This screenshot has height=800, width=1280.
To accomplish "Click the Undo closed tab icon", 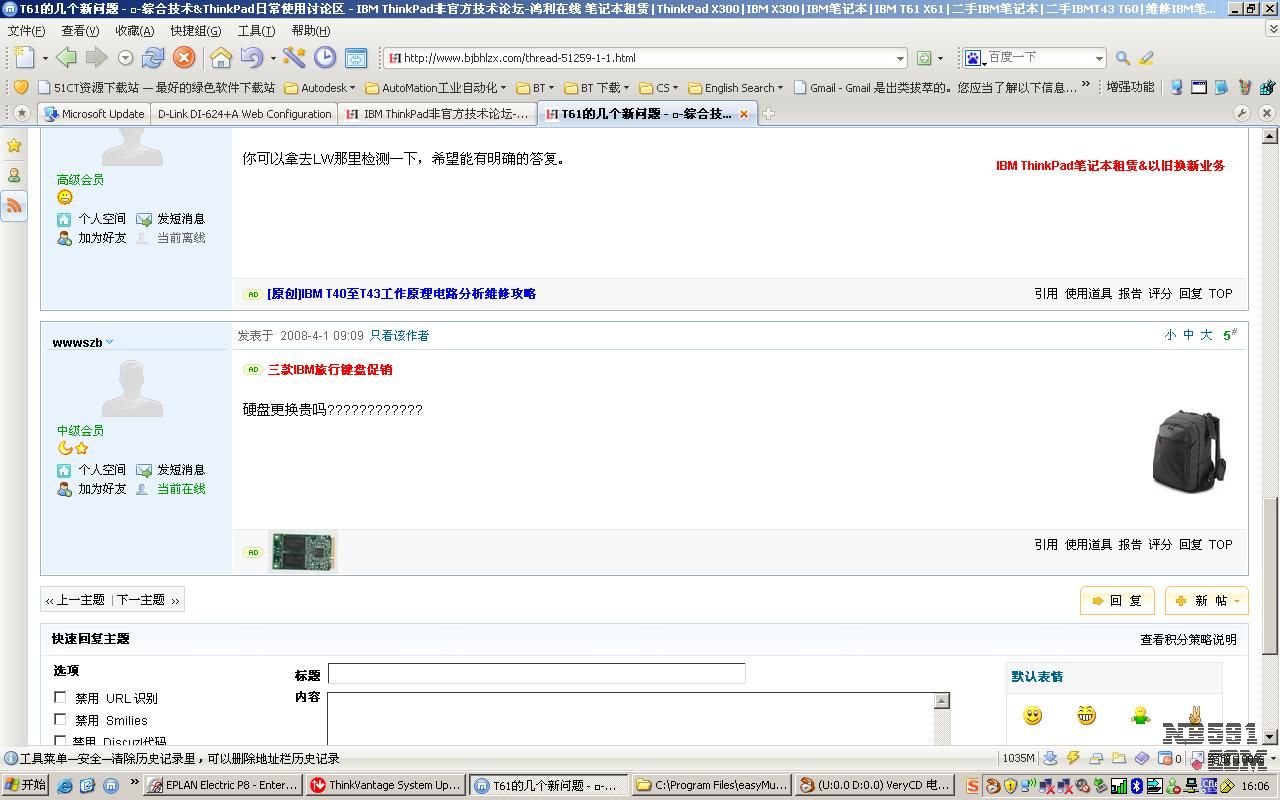I will 251,58.
